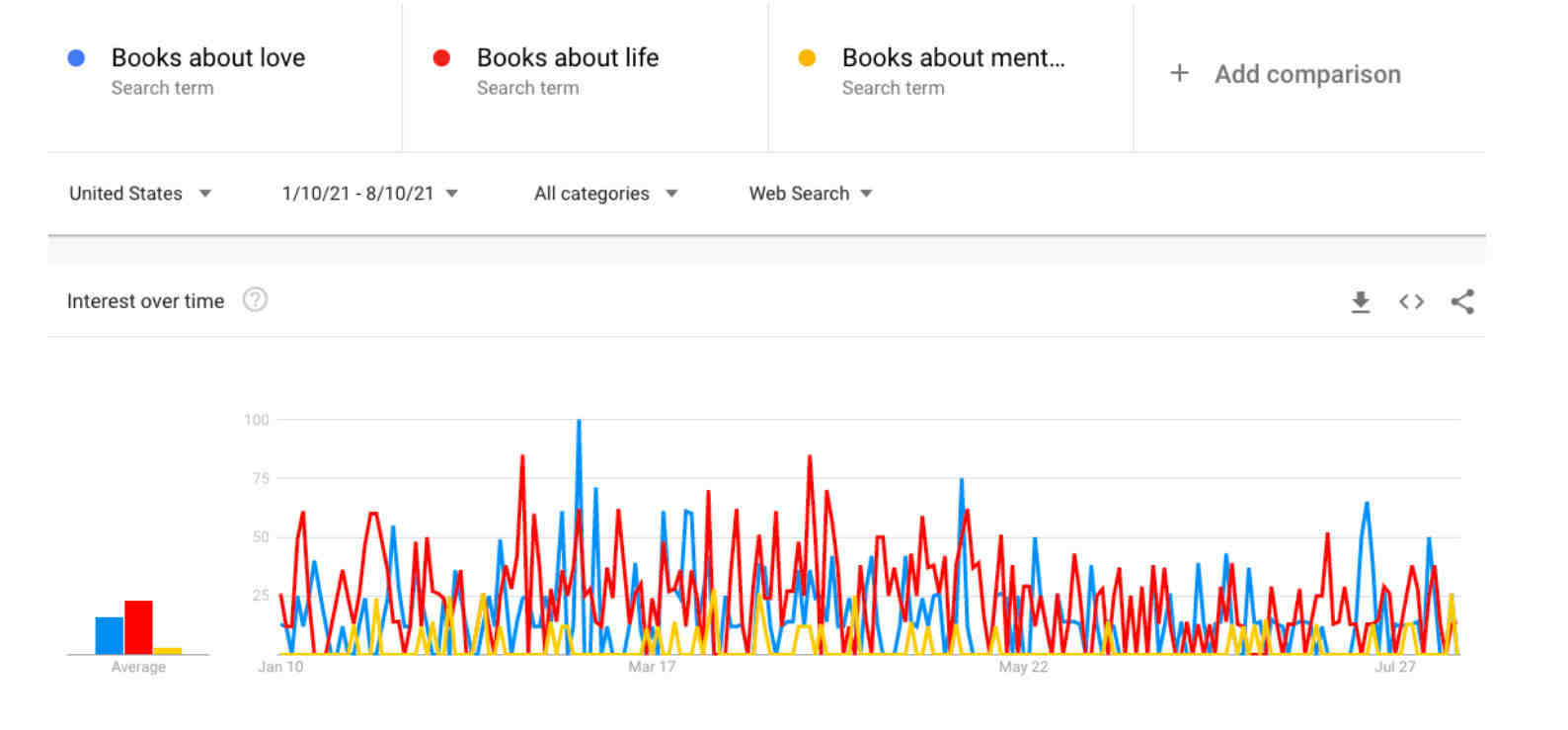Click the red average bar
This screenshot has height=730, width=1568.
(x=138, y=627)
